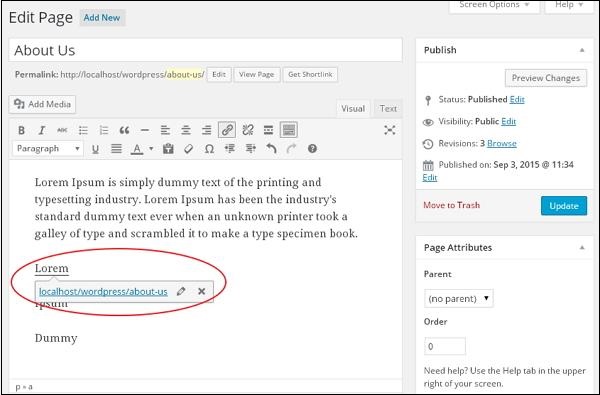The width and height of the screenshot is (600, 395).
Task: Insert a bulleted list
Action: (83, 131)
